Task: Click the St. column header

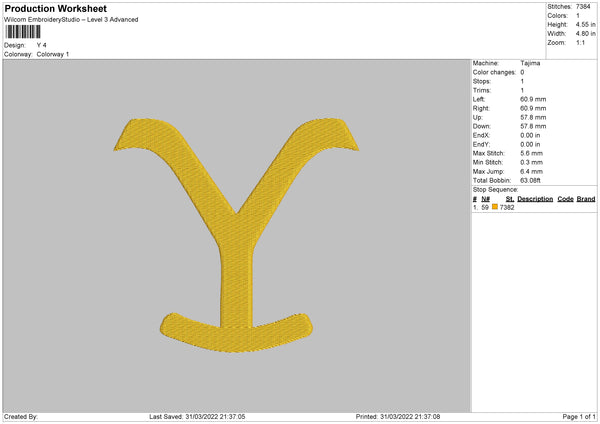Action: click(x=510, y=199)
